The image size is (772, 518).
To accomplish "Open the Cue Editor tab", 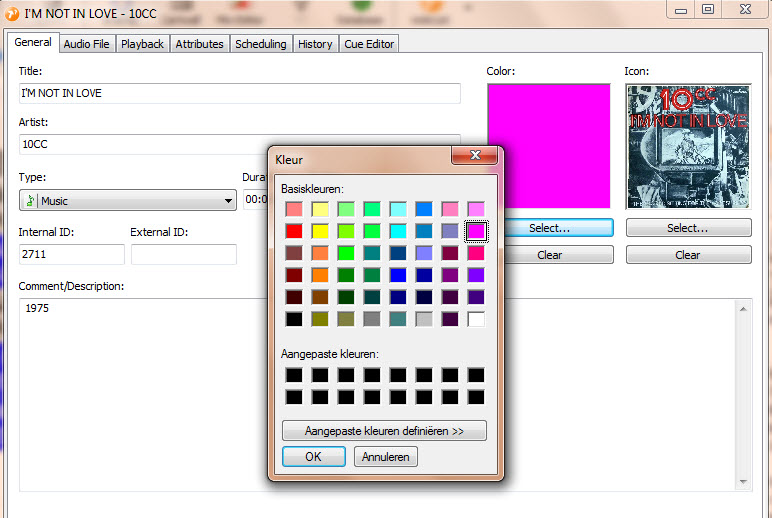I will (369, 44).
